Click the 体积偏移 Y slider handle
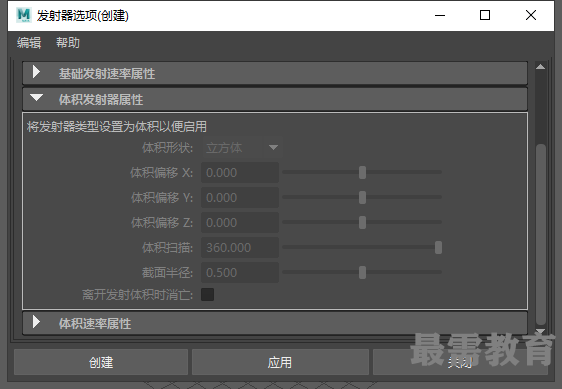This screenshot has height=389, width=562. click(362, 197)
